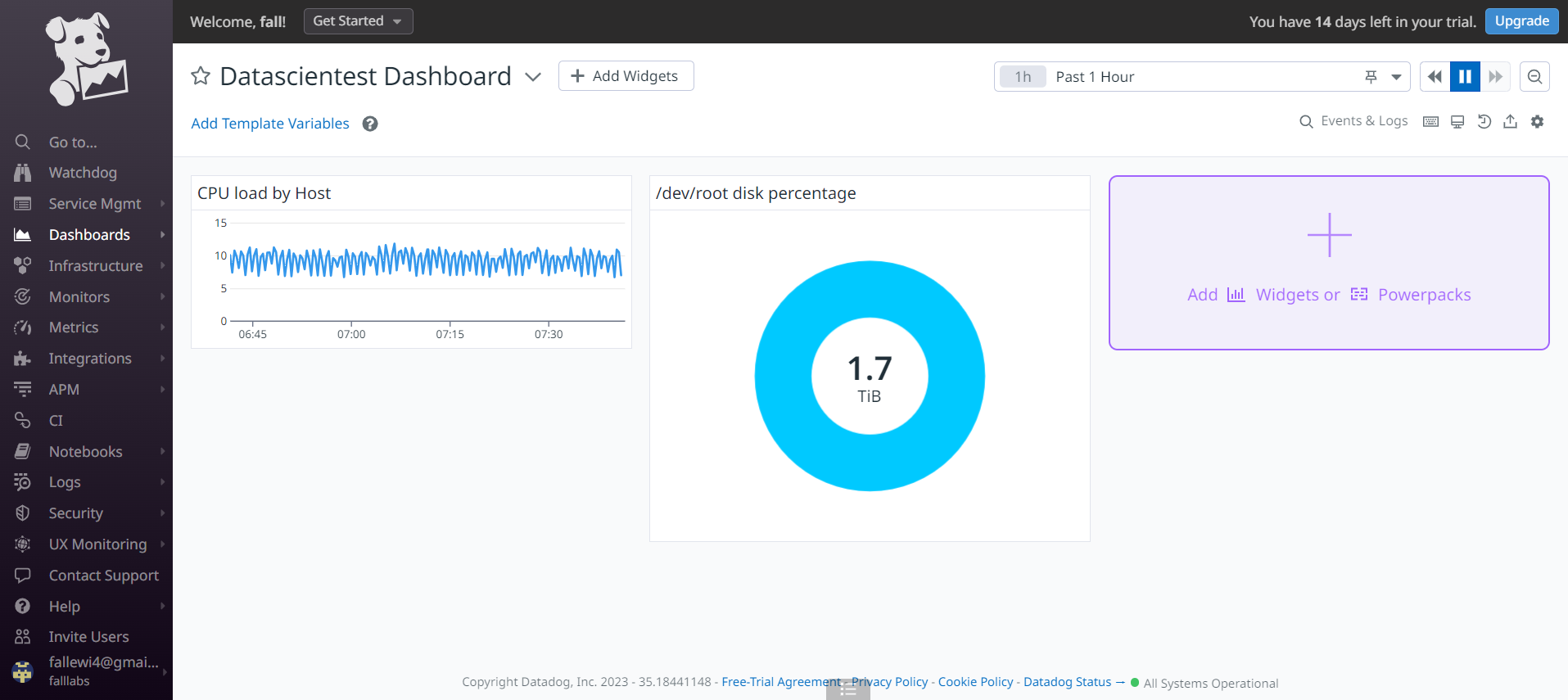
Task: Click the export/share upload icon
Action: [1511, 121]
